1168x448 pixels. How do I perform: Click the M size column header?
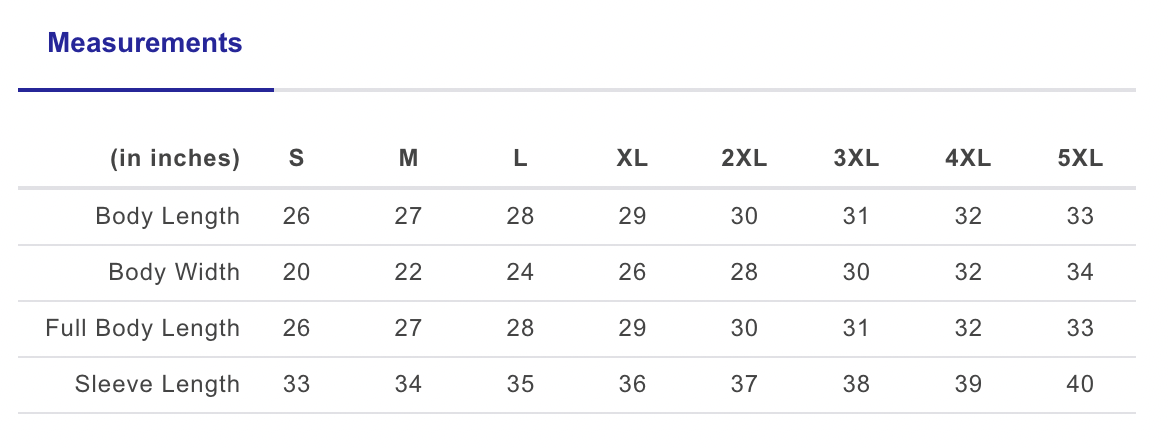pos(408,159)
